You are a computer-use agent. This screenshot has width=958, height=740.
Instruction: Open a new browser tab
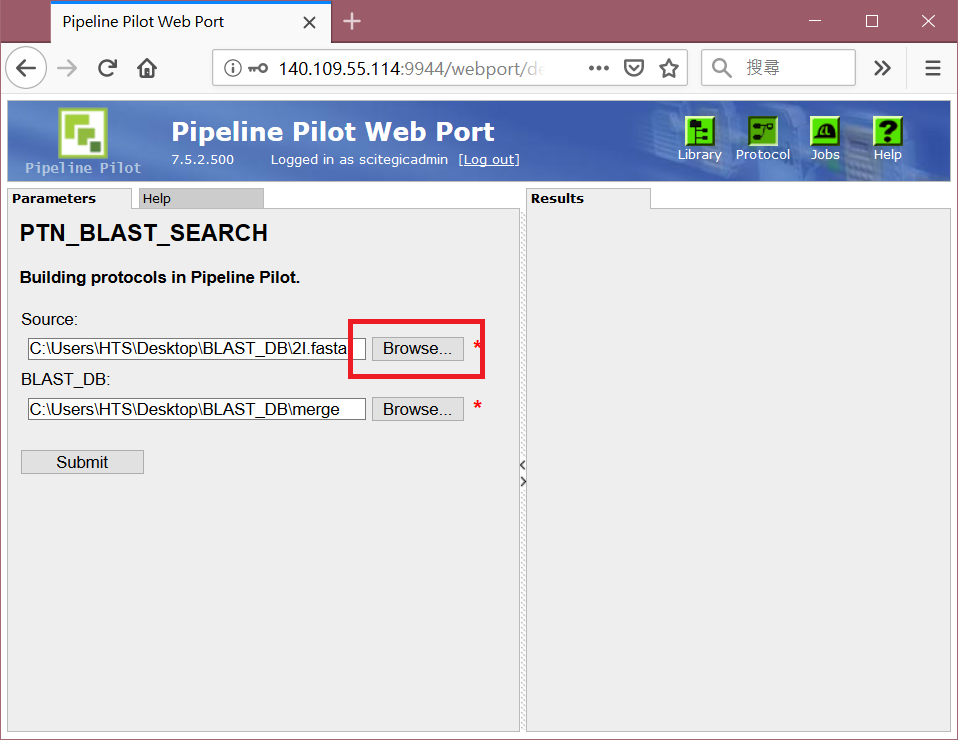[352, 21]
